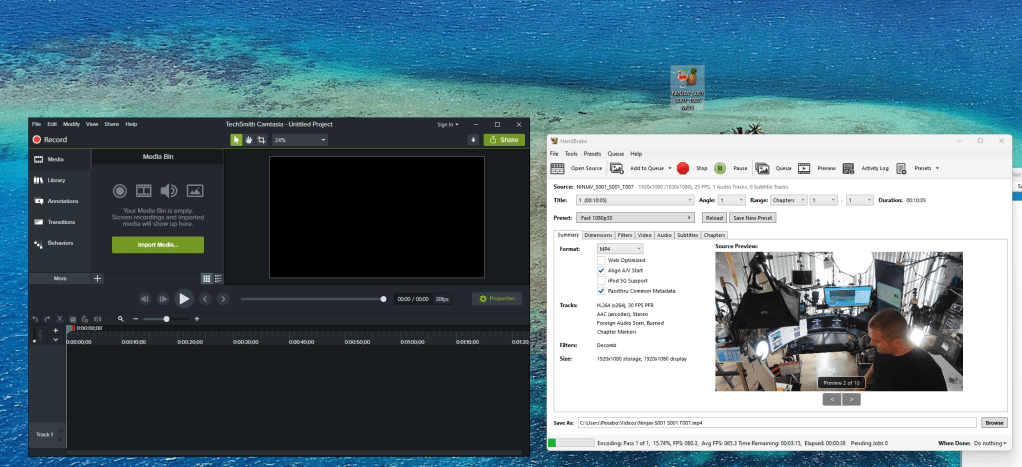1022x467 pixels.
Task: Select the crop tool in Camtasia
Action: coord(261,140)
